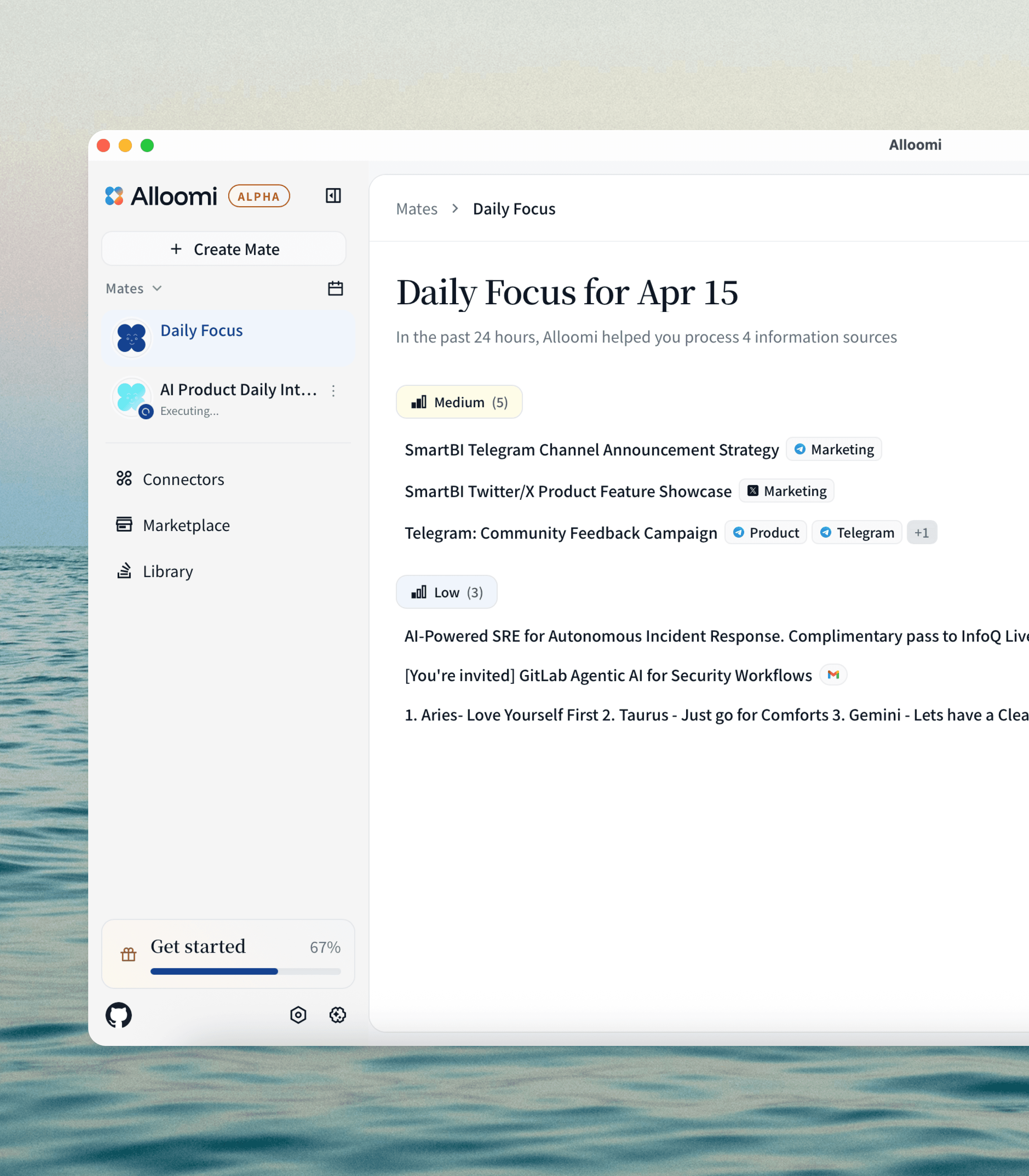The image size is (1029, 1176).
Task: Click Daily Focus in the breadcrumb
Action: pos(514,209)
